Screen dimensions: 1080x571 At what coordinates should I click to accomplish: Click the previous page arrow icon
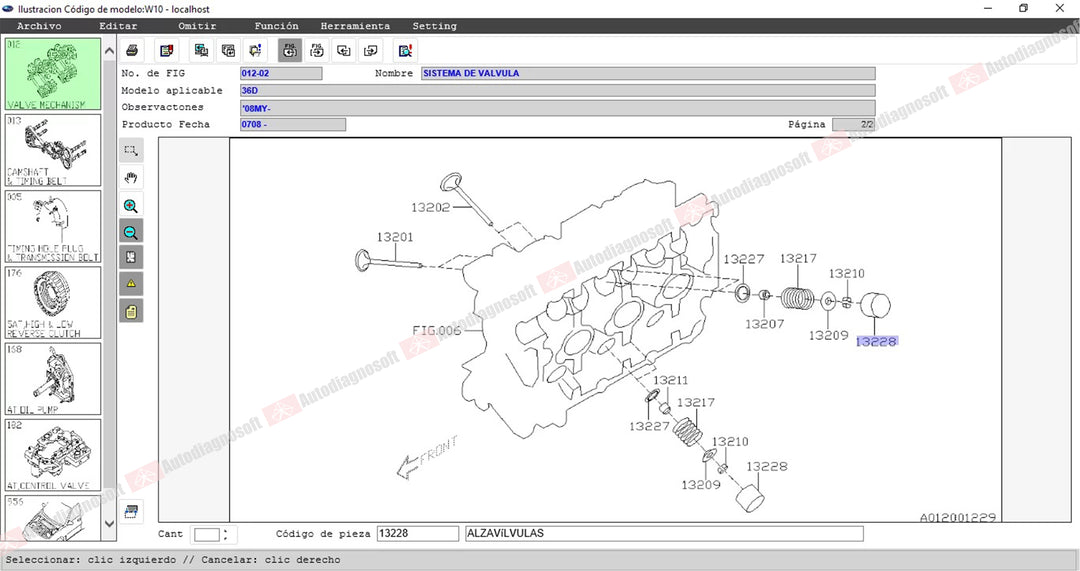tap(344, 50)
